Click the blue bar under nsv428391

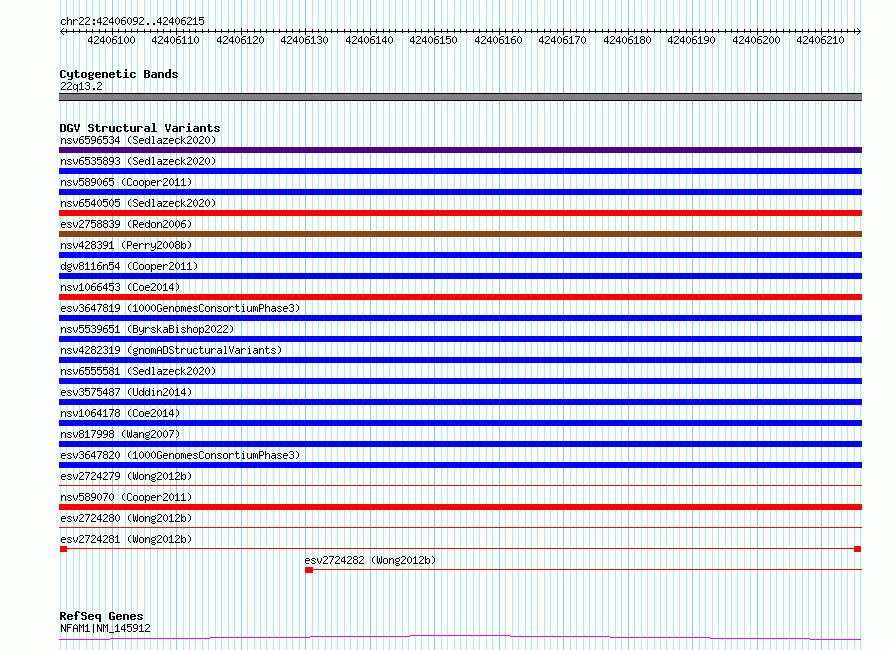point(460,255)
